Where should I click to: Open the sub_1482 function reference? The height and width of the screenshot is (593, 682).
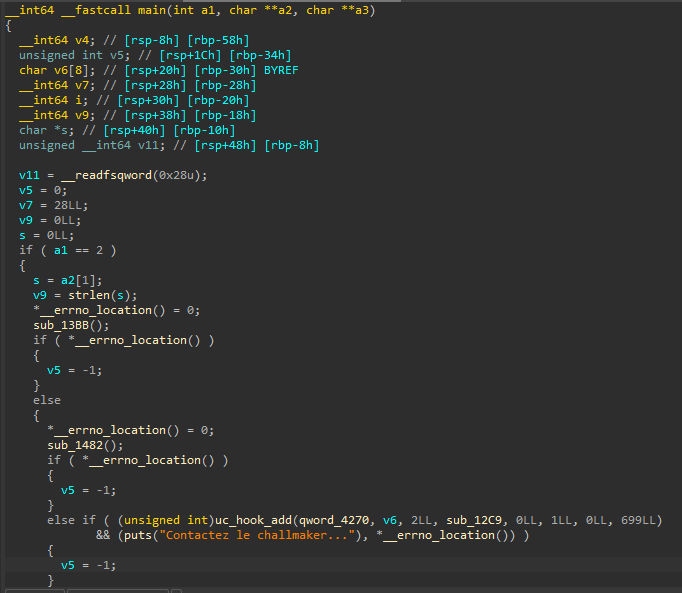(x=74, y=445)
